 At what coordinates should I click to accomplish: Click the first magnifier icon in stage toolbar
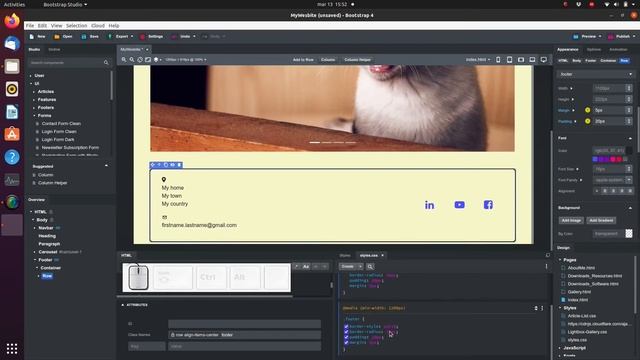(x=124, y=60)
